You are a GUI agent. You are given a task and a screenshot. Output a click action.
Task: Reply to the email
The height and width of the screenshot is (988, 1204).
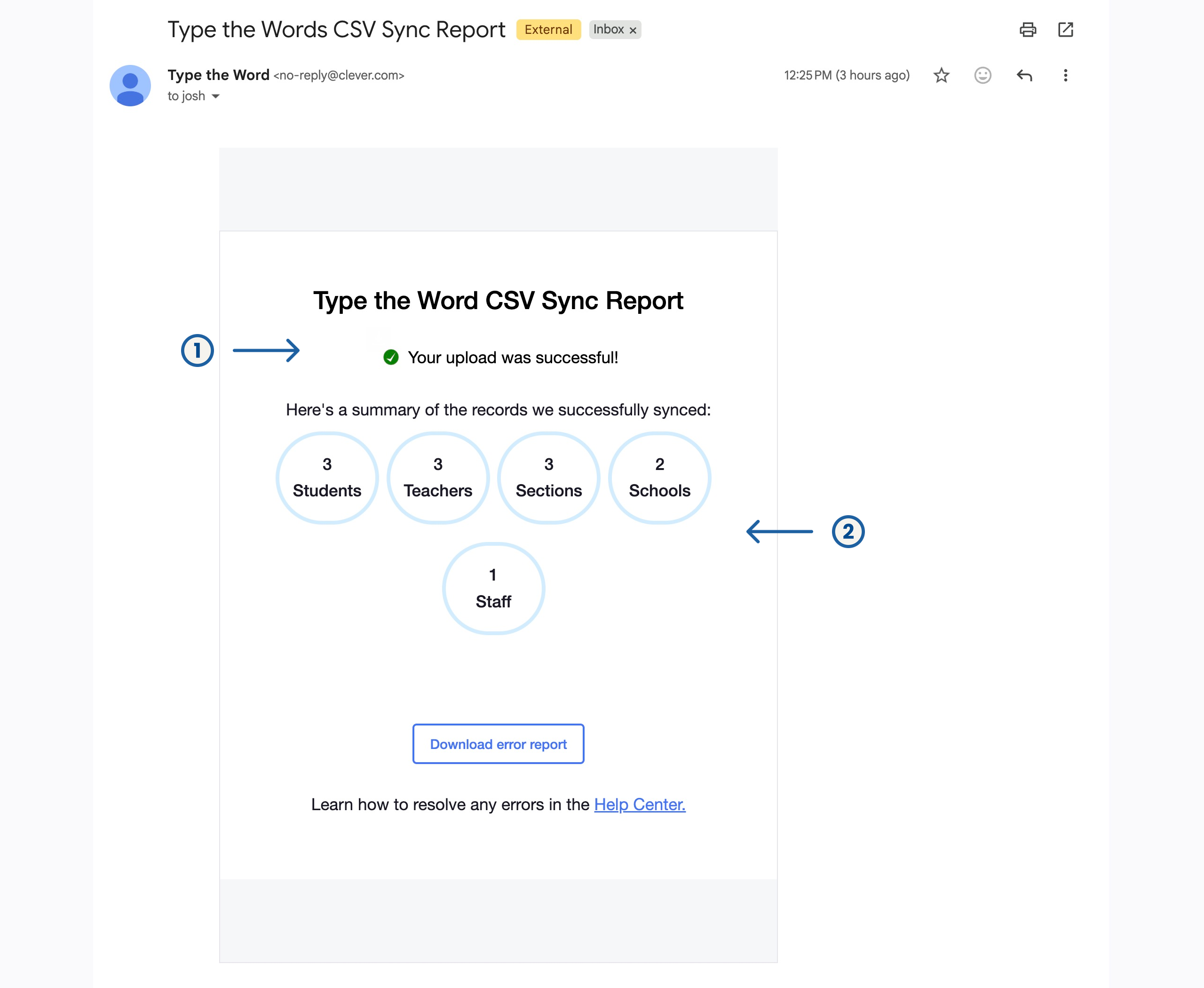click(1024, 75)
